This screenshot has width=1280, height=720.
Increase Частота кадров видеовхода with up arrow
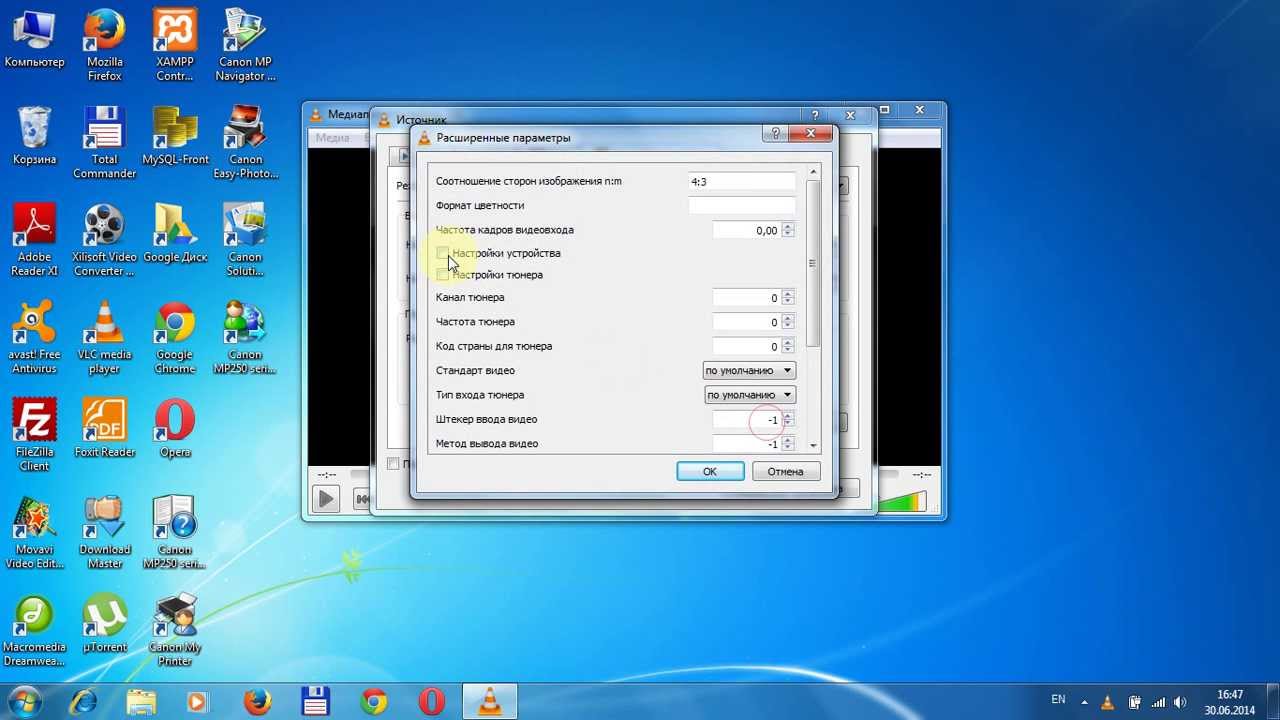pyautogui.click(x=788, y=227)
